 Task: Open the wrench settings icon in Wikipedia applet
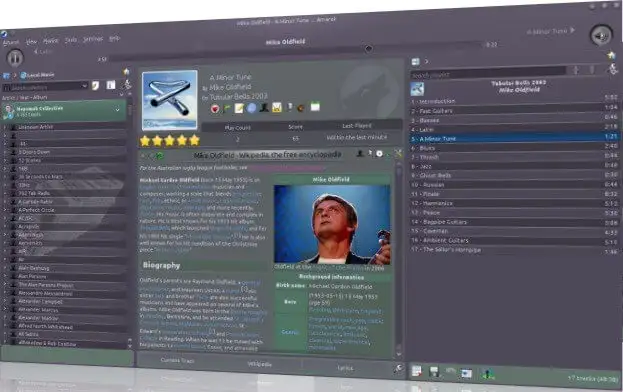pos(398,153)
